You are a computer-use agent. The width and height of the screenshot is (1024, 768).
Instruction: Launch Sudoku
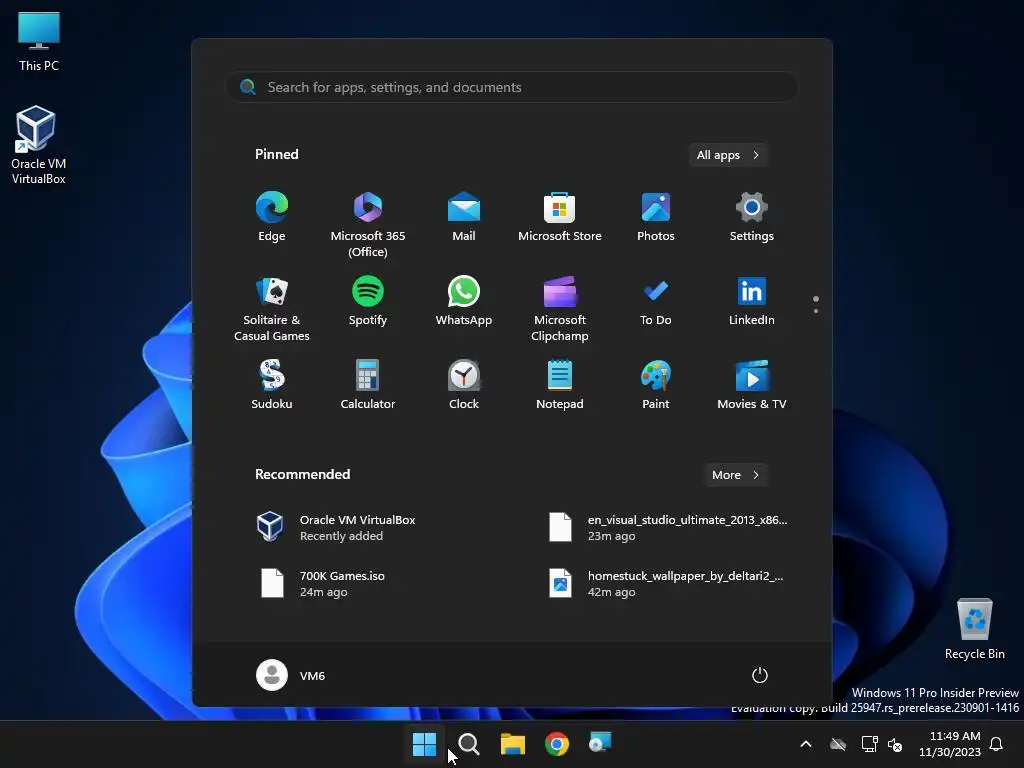click(x=272, y=385)
